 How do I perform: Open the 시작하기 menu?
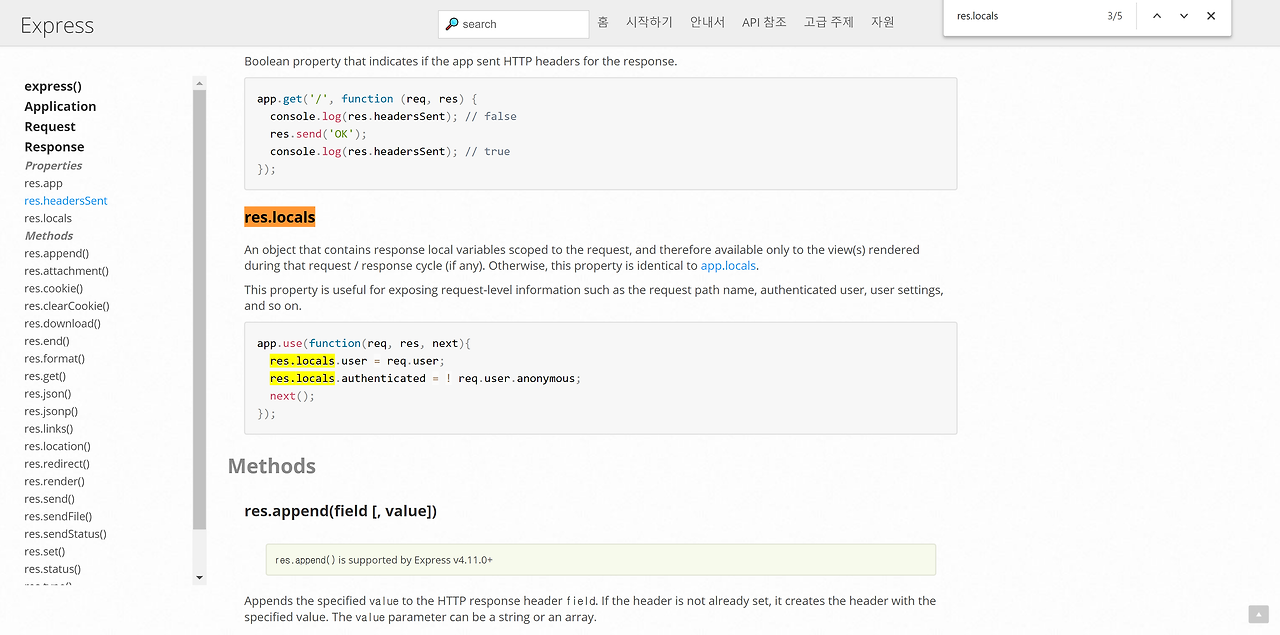coord(649,22)
